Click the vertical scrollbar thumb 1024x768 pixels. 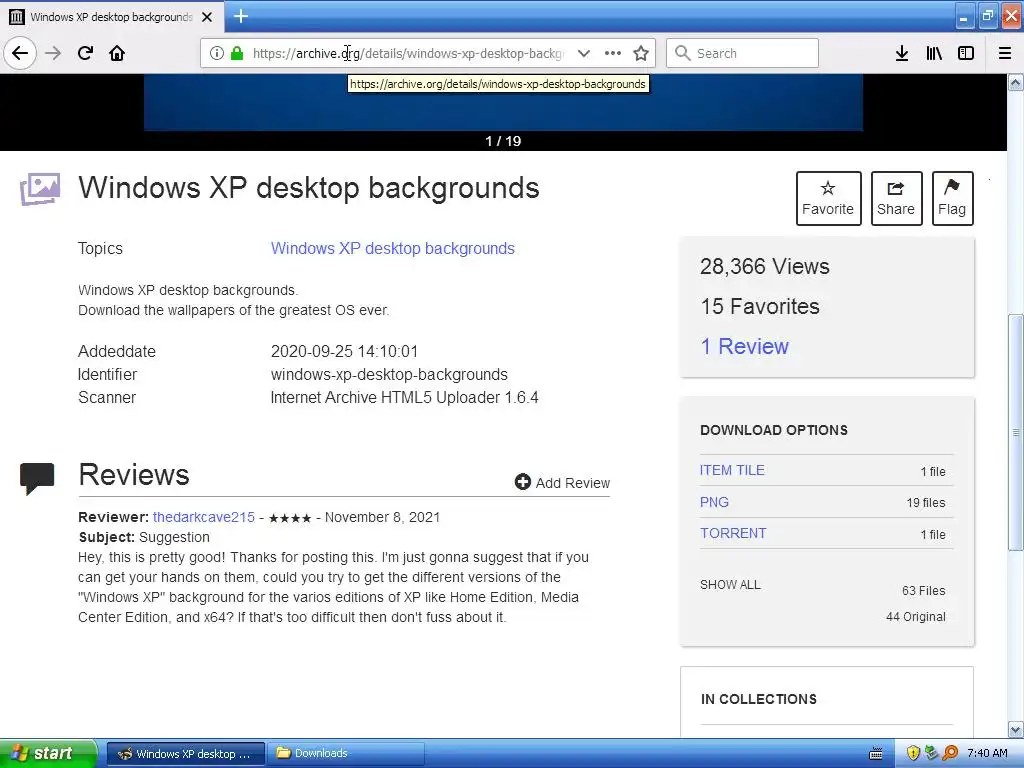tap(1016, 432)
